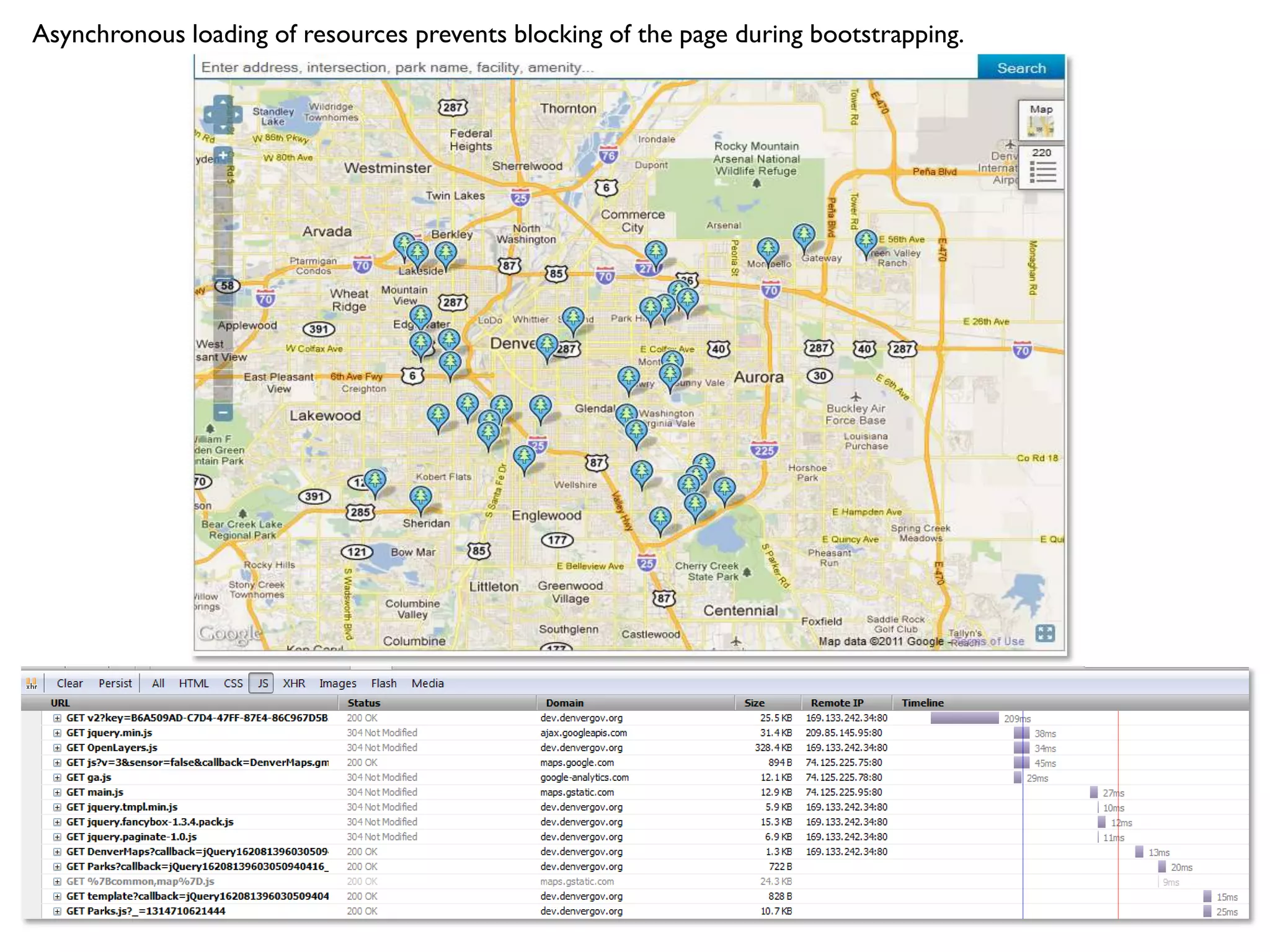
Task: Click the park marker near Sheridan
Action: pyautogui.click(x=420, y=498)
